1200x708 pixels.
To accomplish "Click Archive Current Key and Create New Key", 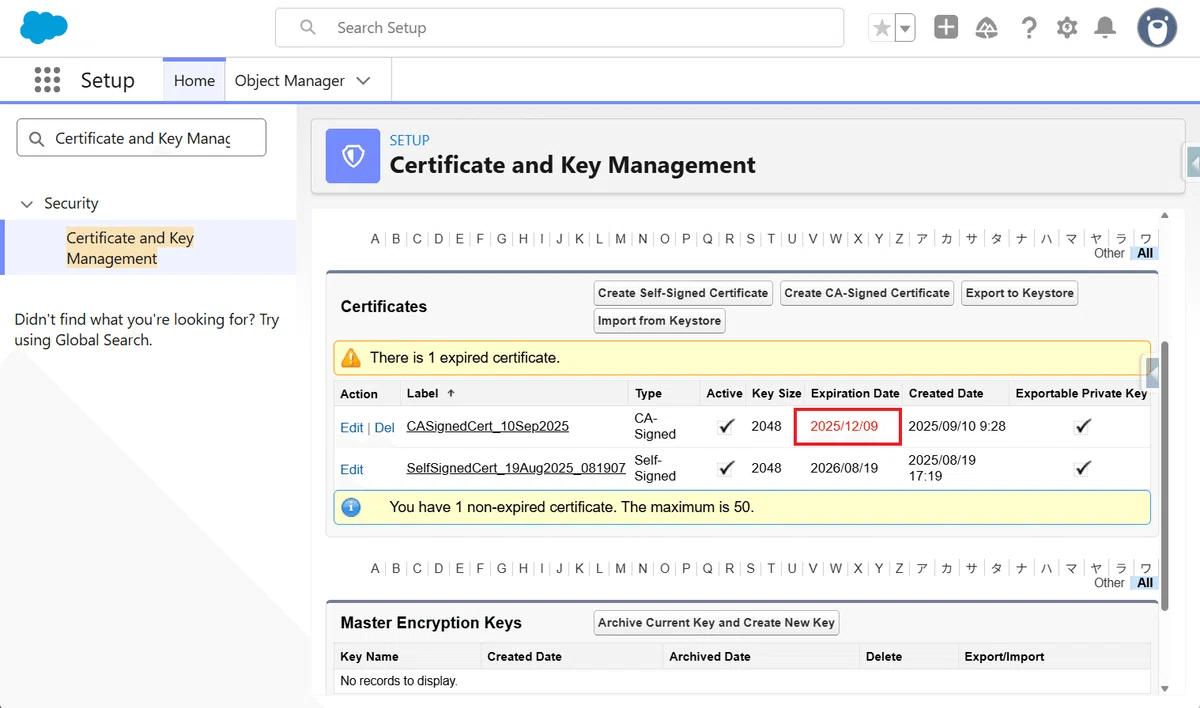I will pyautogui.click(x=716, y=622).
